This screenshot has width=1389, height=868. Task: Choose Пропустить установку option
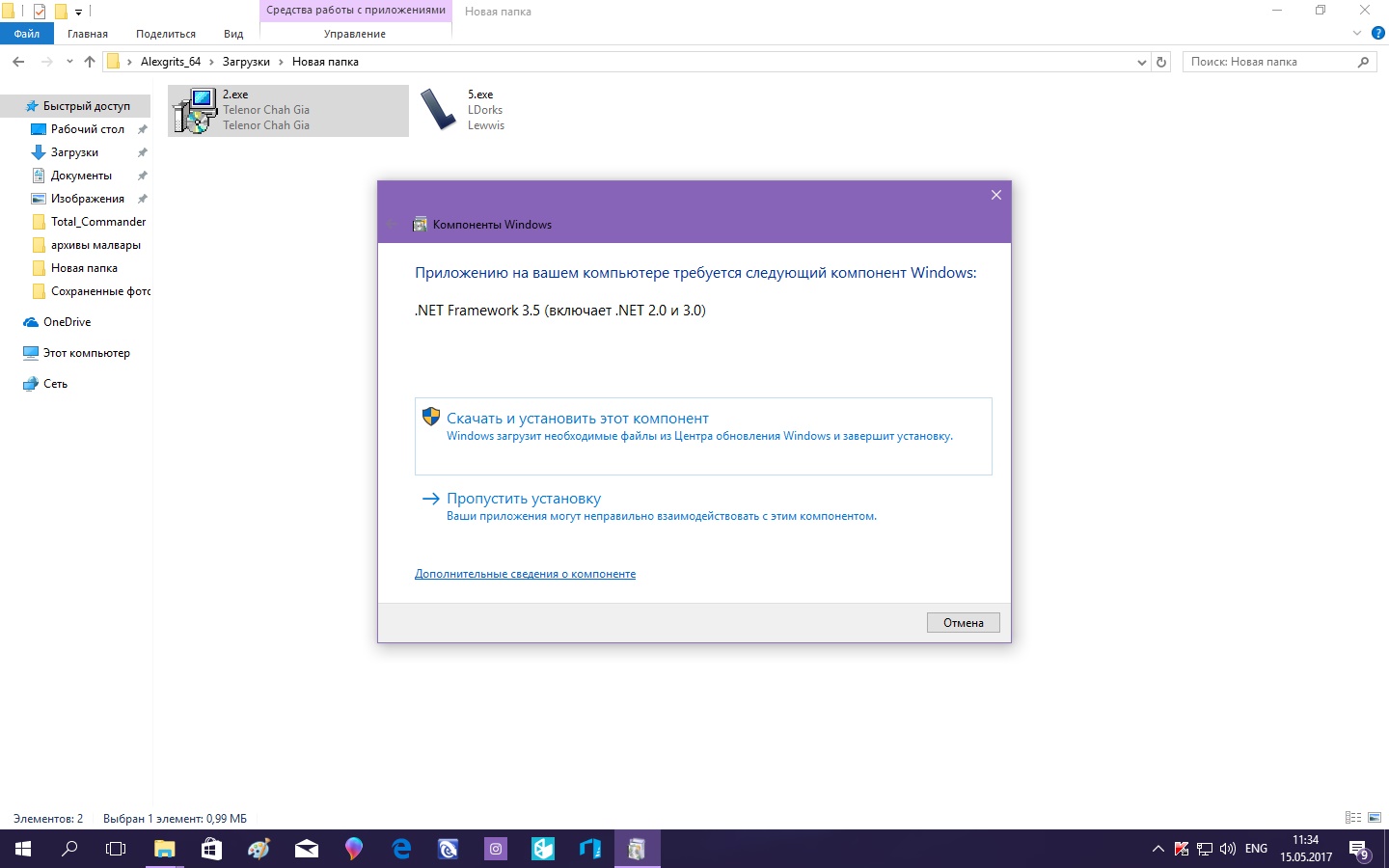[x=703, y=506]
